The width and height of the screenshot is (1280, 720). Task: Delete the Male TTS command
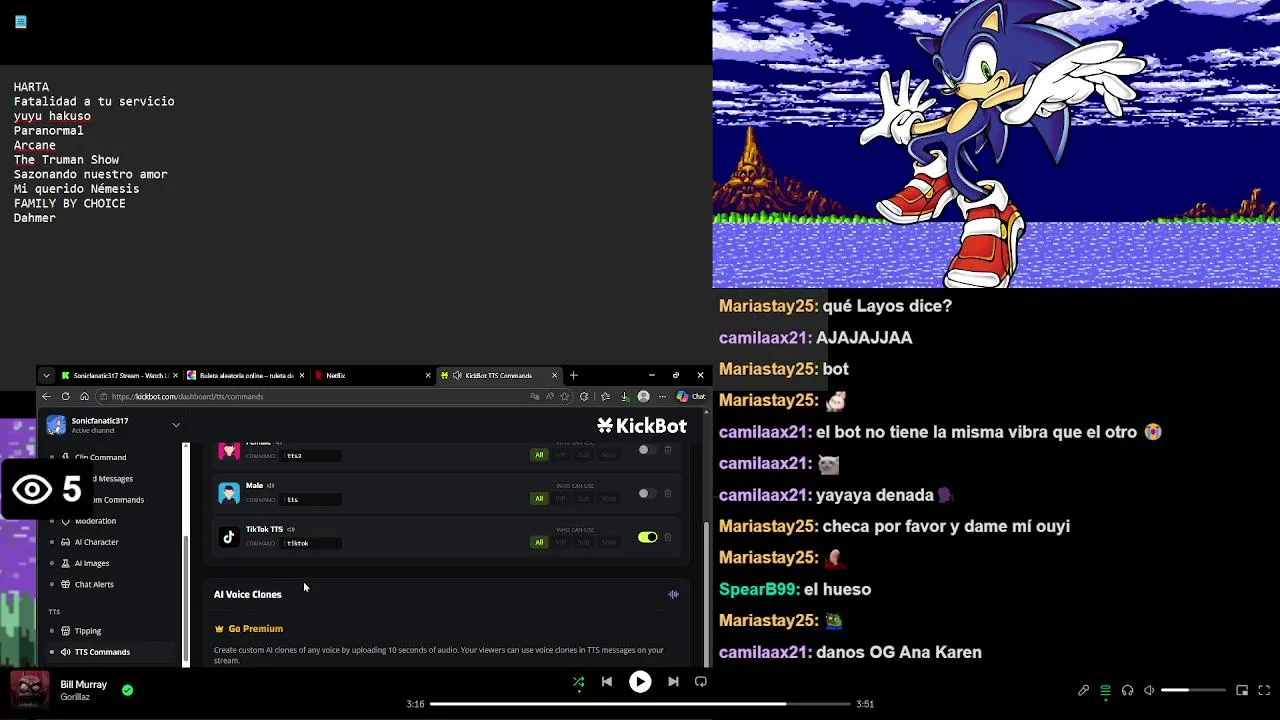[668, 494]
